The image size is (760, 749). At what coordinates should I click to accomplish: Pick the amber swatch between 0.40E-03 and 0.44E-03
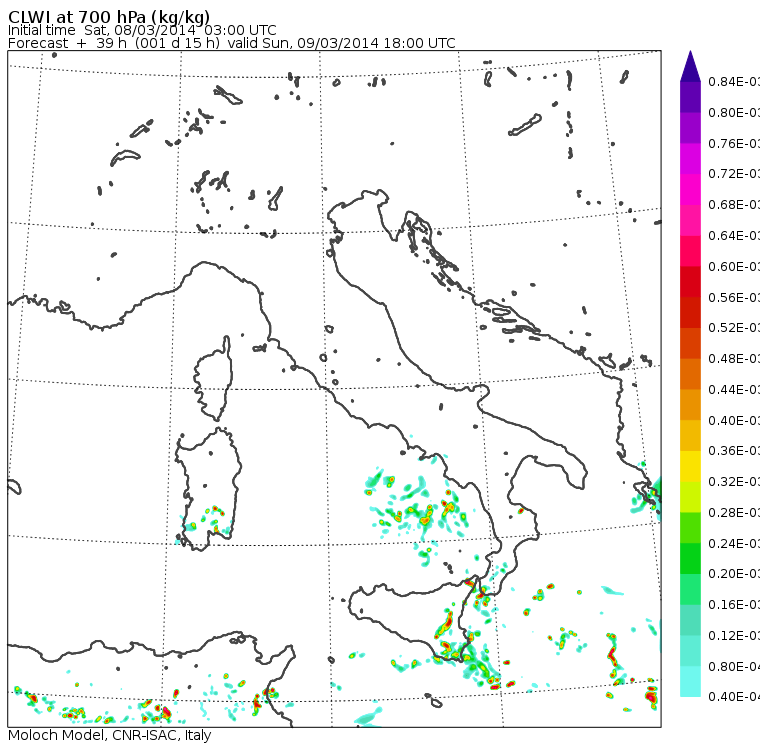point(690,405)
